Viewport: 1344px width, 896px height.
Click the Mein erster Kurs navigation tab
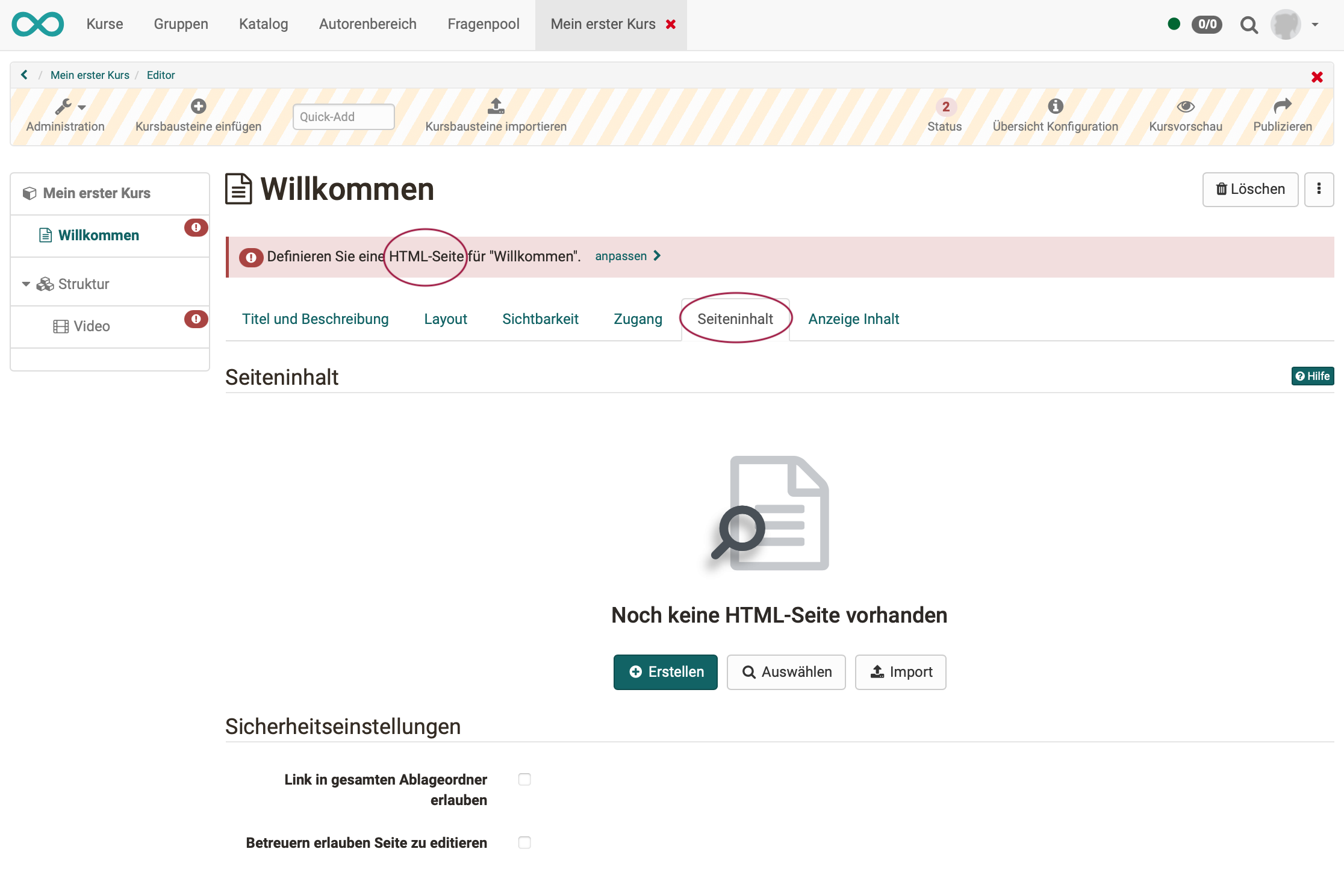(603, 24)
